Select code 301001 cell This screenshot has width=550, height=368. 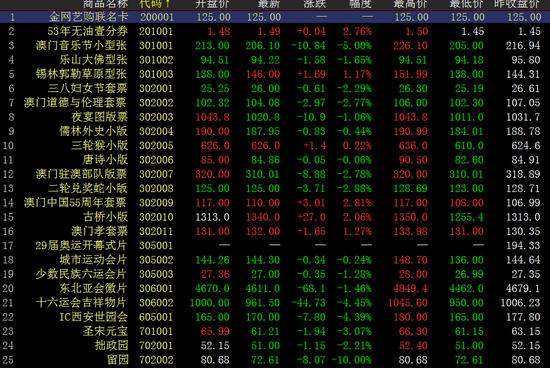156,46
